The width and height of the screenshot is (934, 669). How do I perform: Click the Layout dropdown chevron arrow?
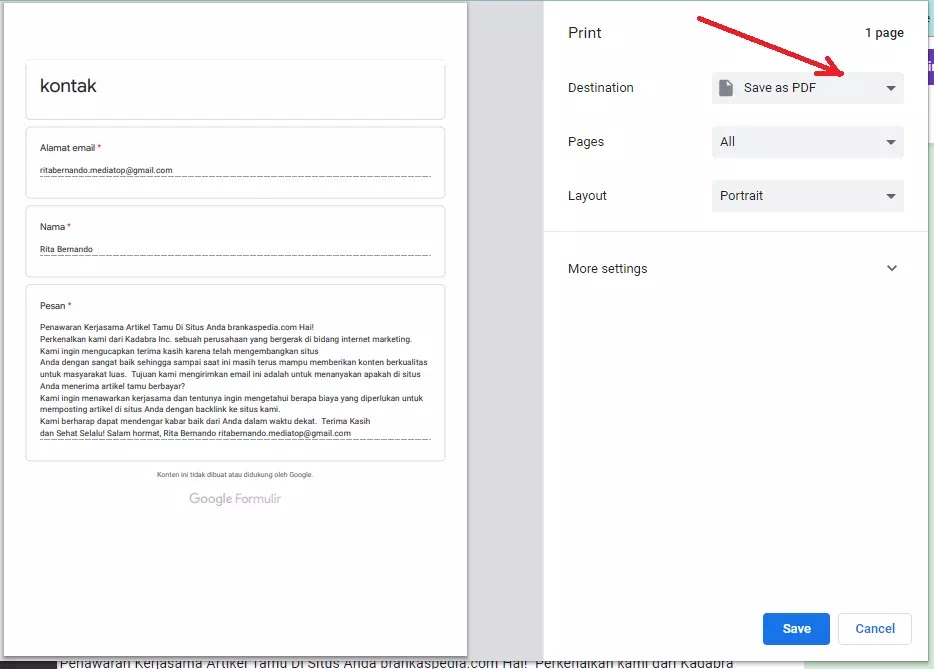890,195
